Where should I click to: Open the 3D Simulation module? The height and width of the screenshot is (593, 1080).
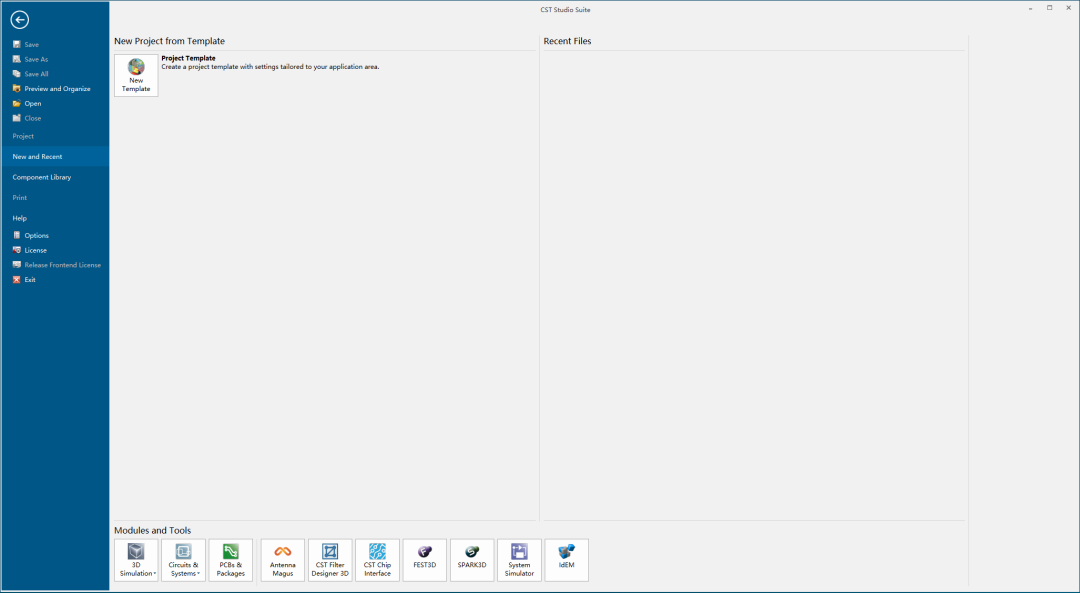136,560
